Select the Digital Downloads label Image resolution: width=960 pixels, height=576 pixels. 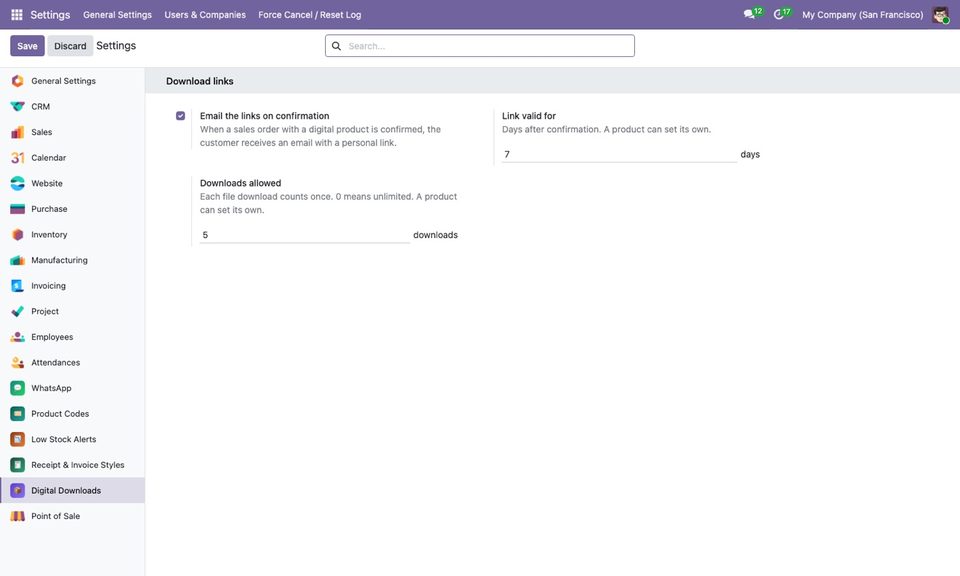(x=66, y=490)
